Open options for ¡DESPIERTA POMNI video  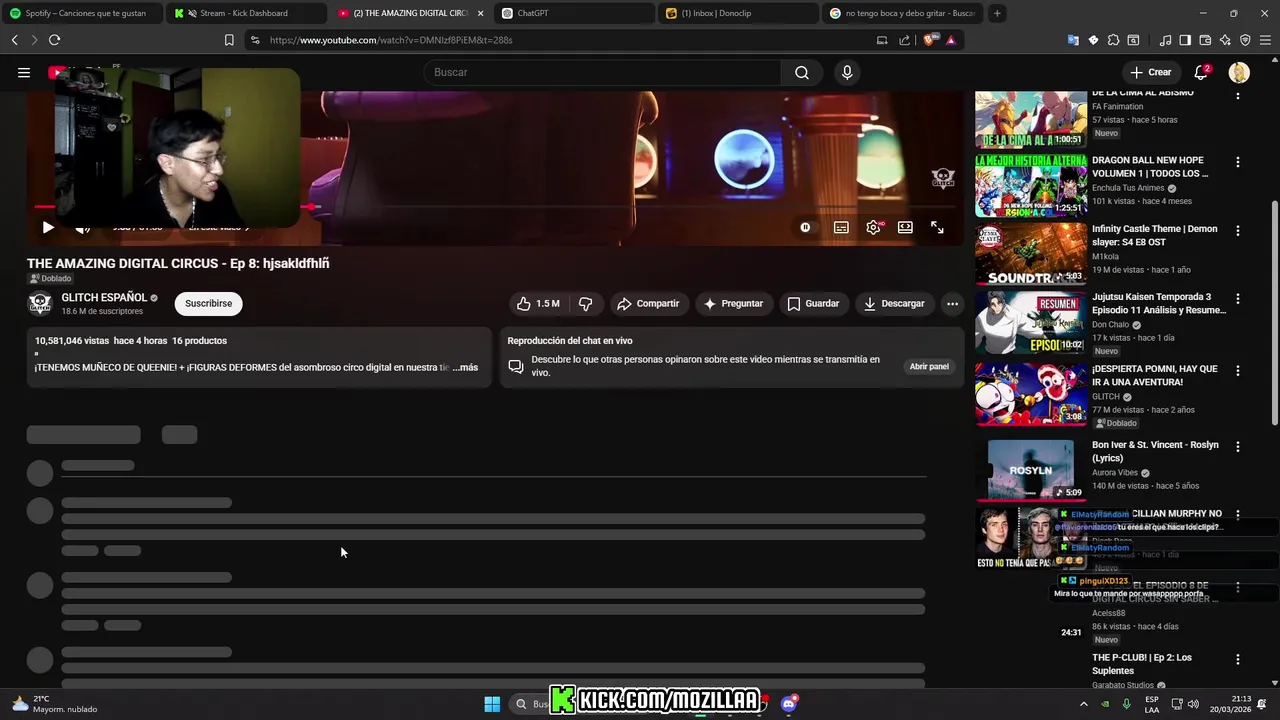pyautogui.click(x=1238, y=370)
